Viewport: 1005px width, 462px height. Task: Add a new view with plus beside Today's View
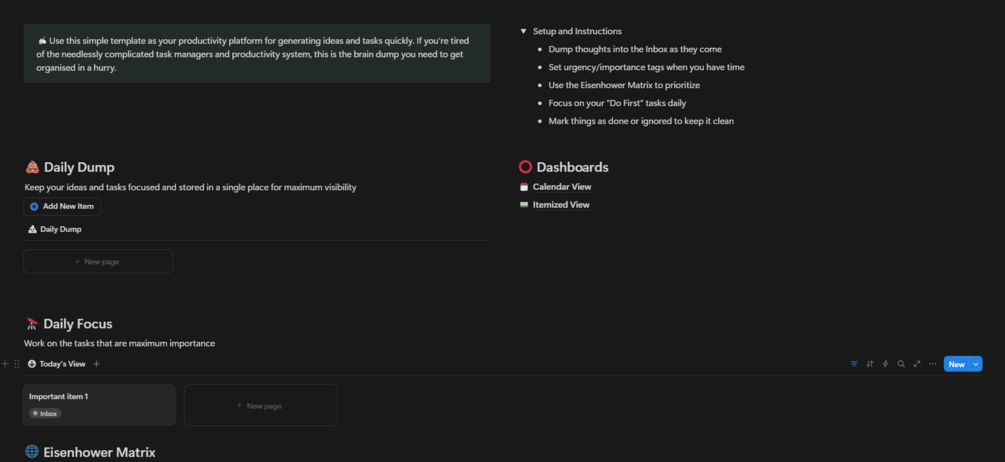[x=97, y=364]
